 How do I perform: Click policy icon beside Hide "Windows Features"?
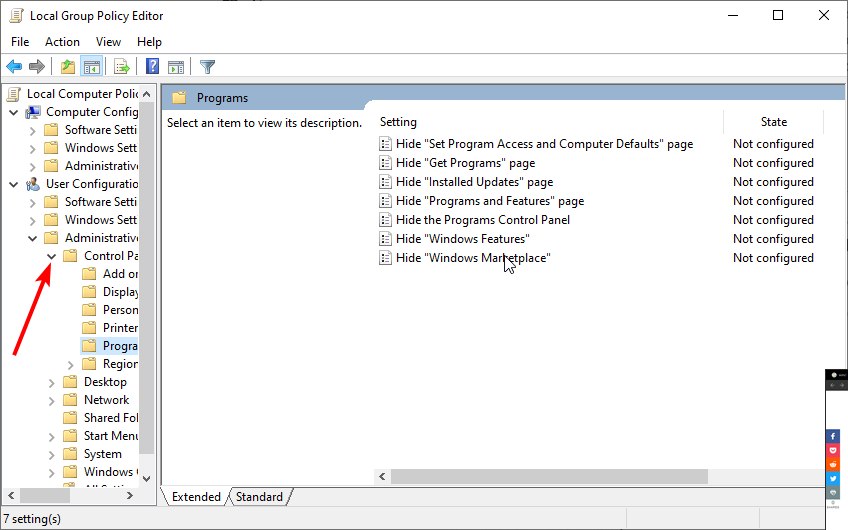(x=385, y=238)
